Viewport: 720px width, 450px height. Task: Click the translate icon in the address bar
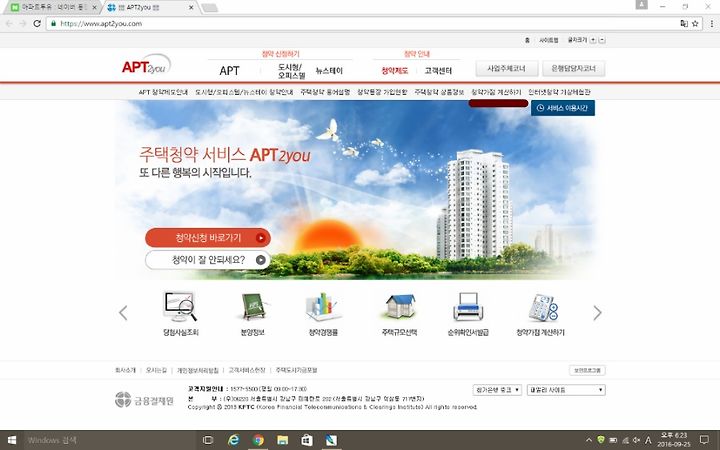(x=684, y=23)
